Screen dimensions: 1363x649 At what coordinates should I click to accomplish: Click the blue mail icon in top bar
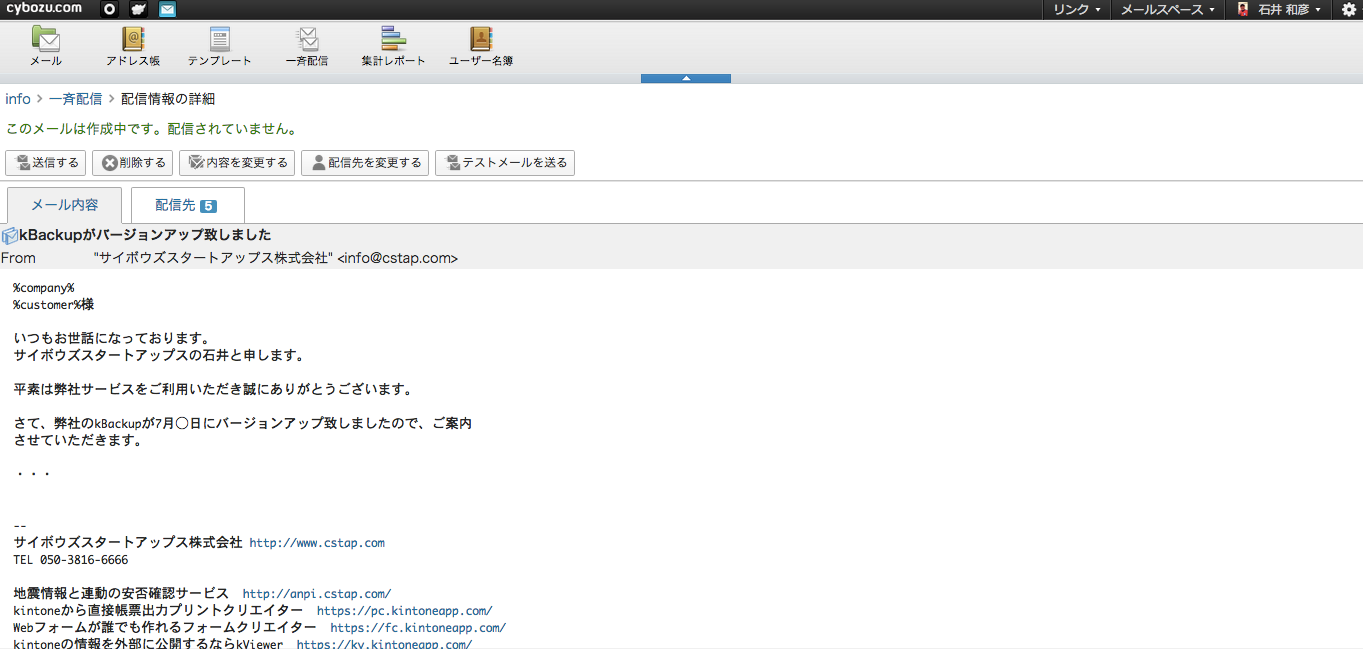tap(167, 9)
